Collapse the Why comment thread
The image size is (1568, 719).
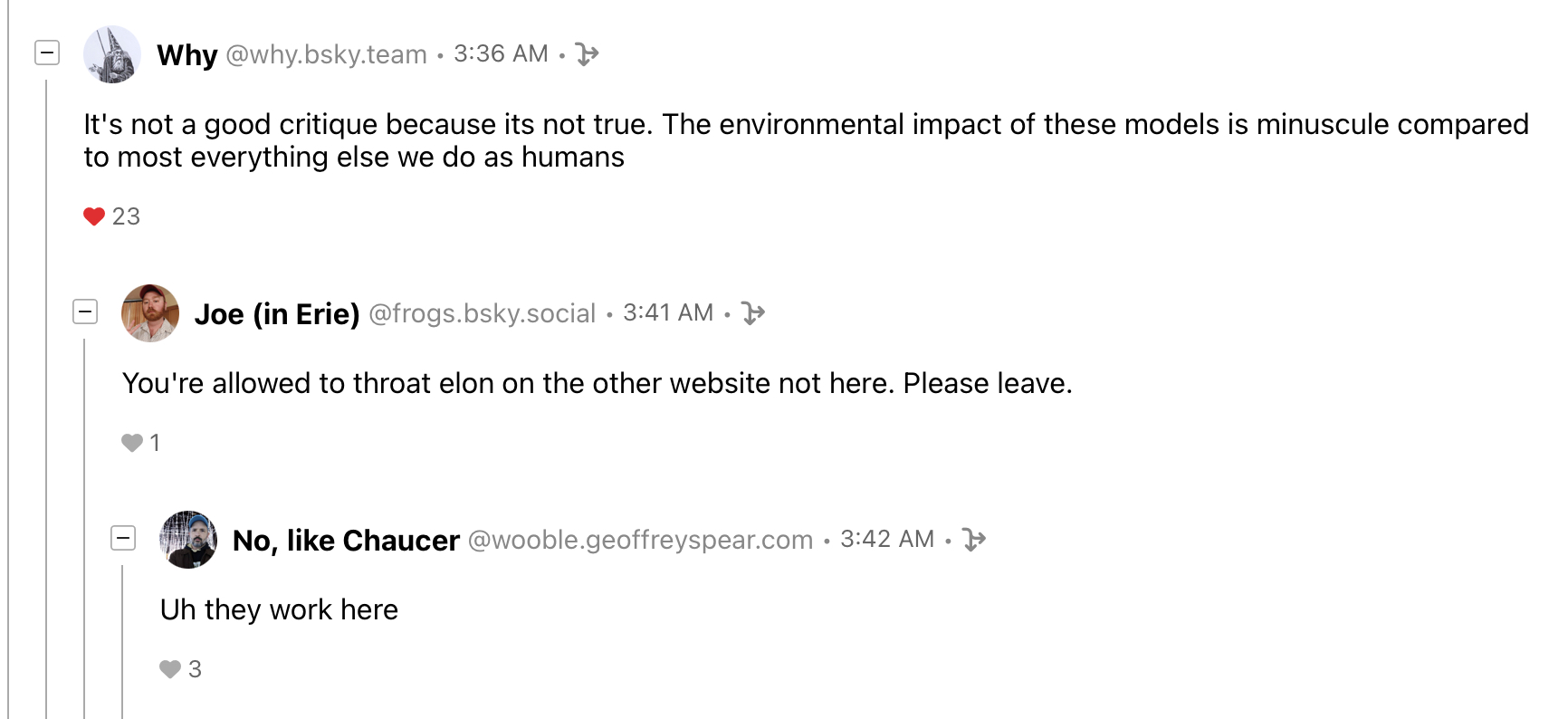(x=47, y=53)
